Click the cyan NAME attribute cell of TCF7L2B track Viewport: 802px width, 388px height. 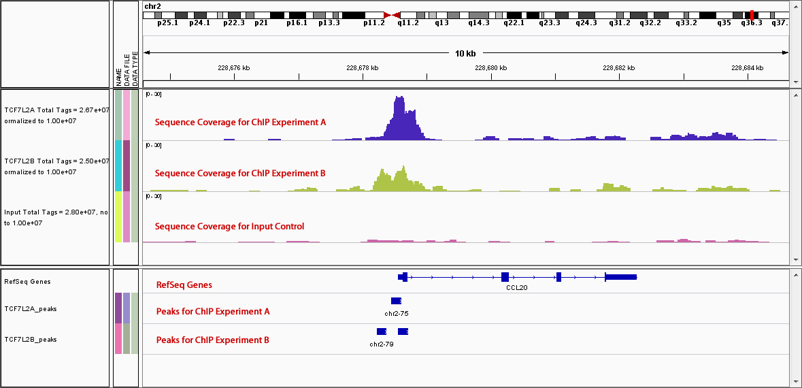coord(119,166)
